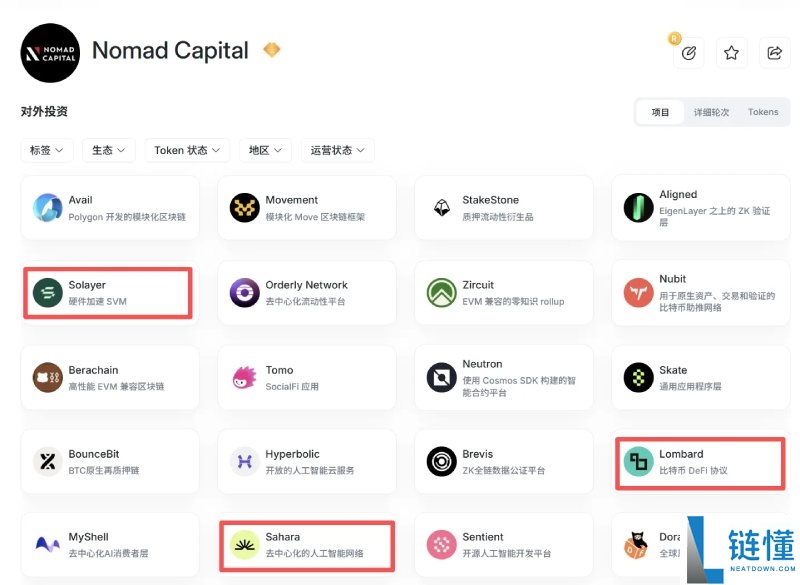Click the Hyperbolic H logo
This screenshot has height=585, width=800.
244,462
